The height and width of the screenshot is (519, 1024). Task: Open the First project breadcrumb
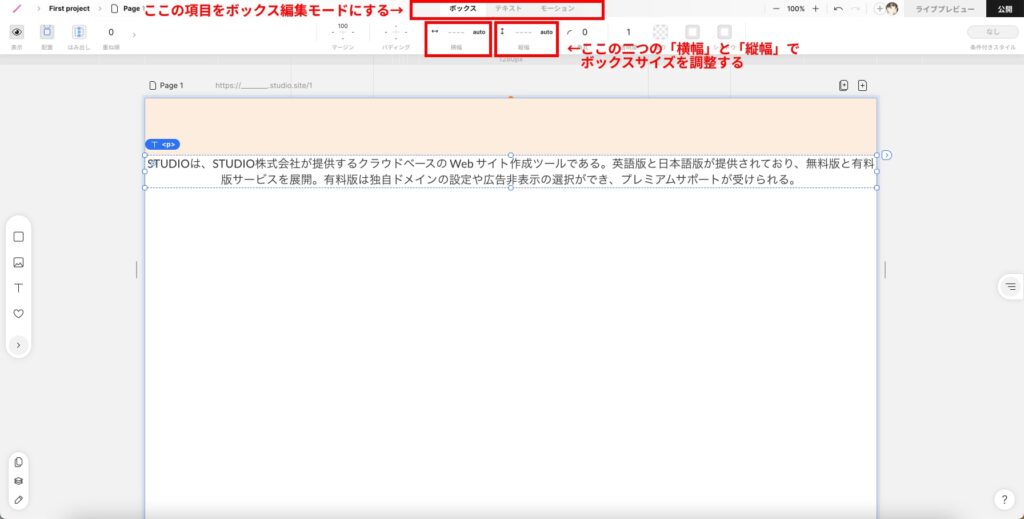(69, 9)
